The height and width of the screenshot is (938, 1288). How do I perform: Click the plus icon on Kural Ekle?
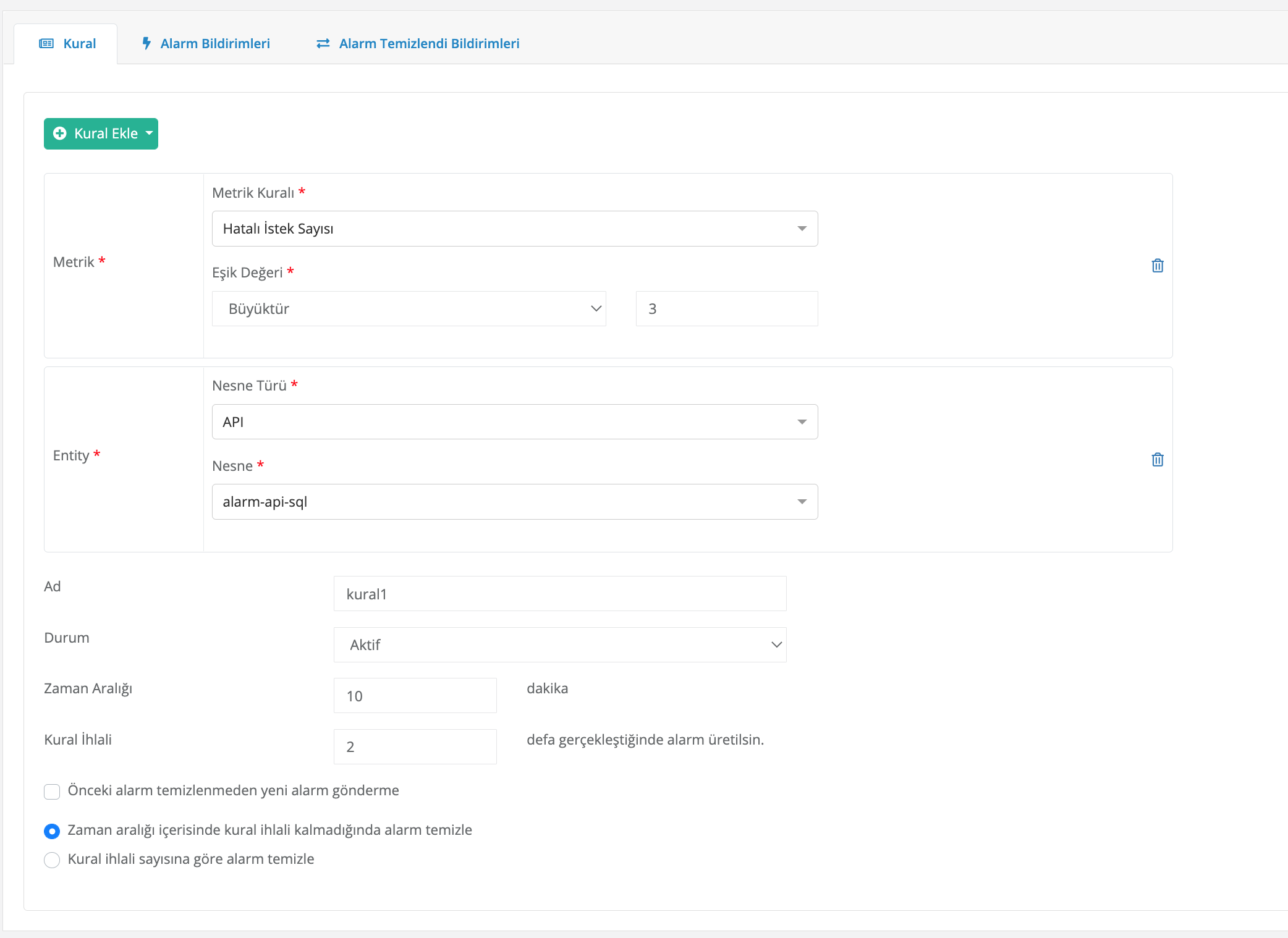(60, 133)
